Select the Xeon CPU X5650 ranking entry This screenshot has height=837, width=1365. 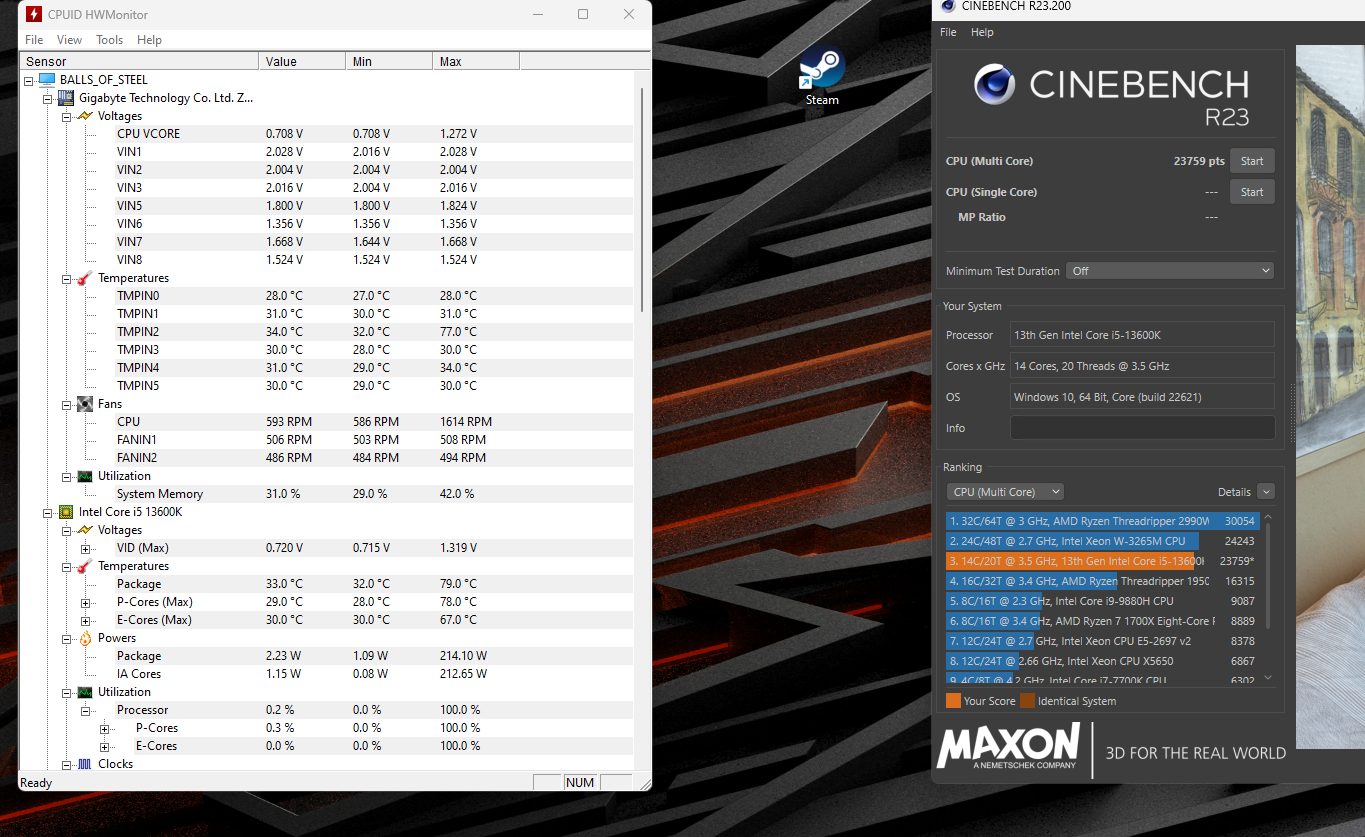click(x=1102, y=661)
